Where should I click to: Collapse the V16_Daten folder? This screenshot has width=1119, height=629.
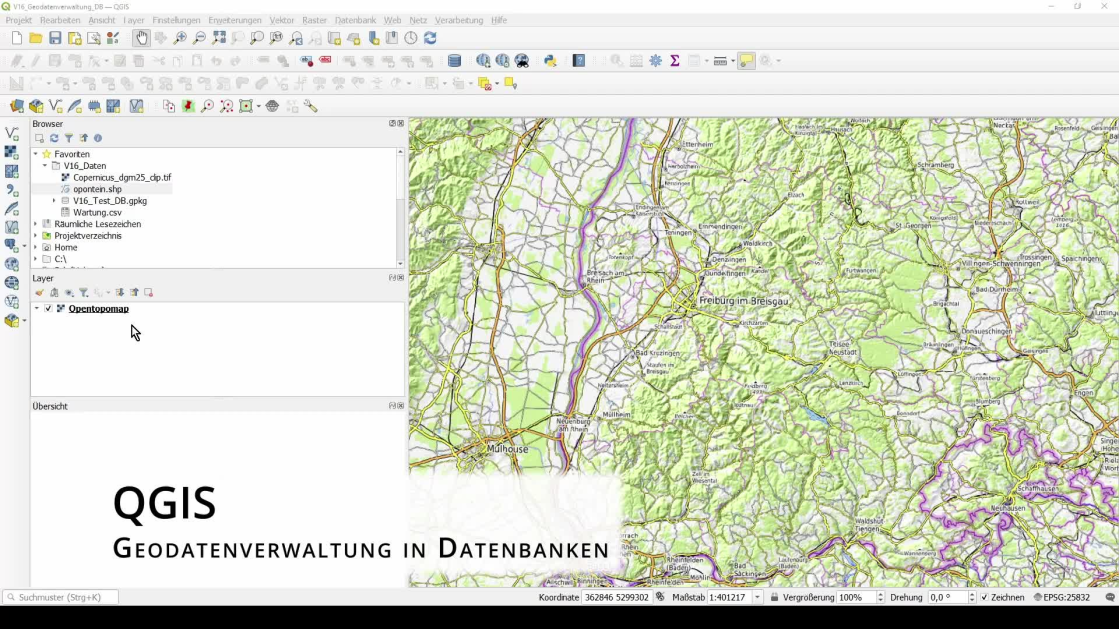45,166
